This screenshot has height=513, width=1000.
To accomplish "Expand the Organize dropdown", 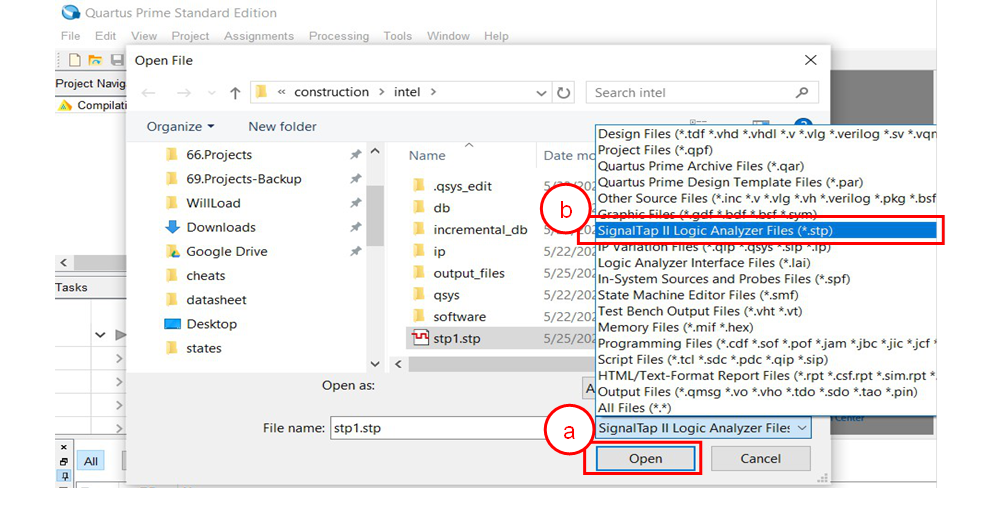I will point(180,126).
